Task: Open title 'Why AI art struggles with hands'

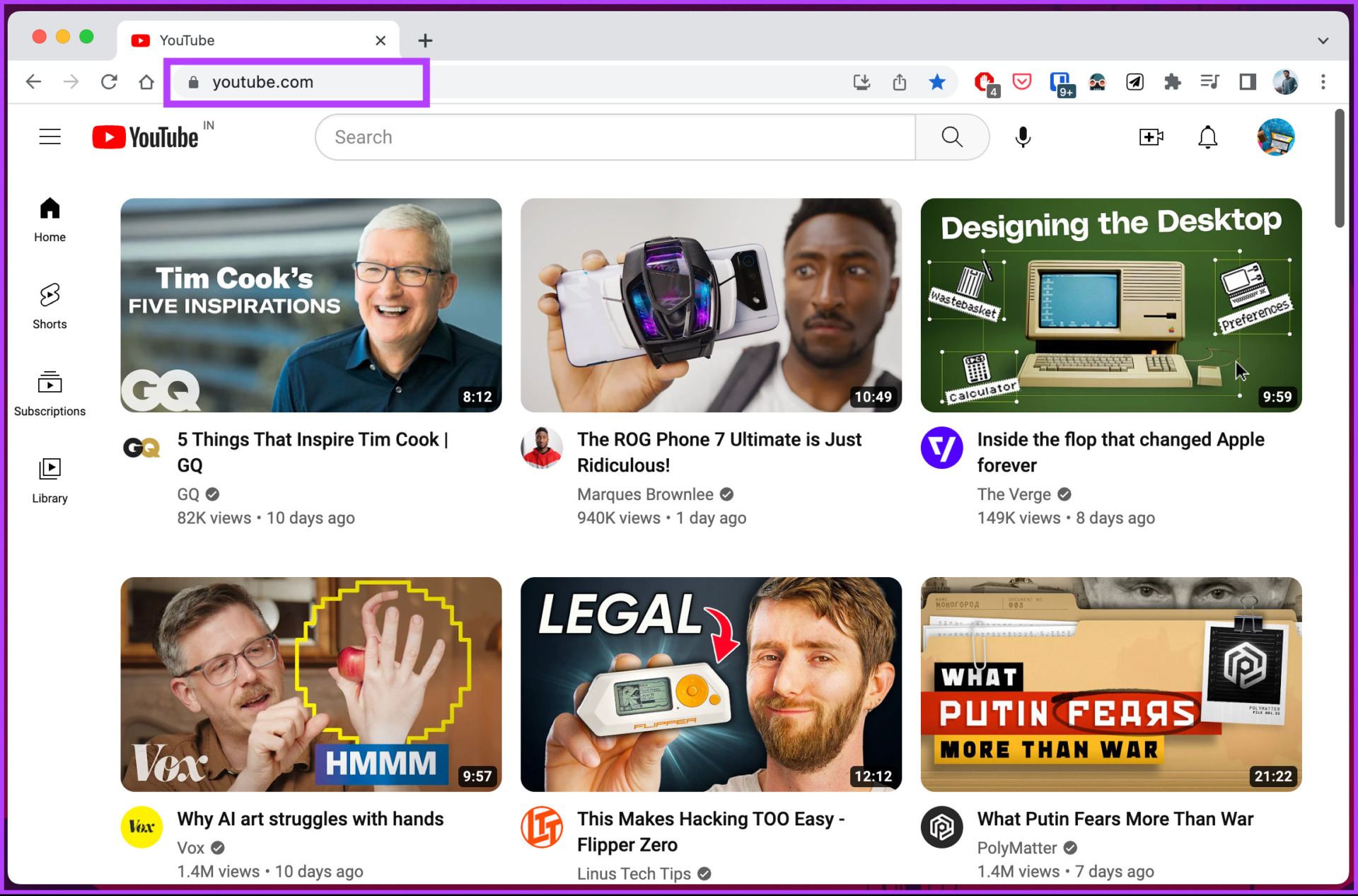Action: (x=311, y=819)
